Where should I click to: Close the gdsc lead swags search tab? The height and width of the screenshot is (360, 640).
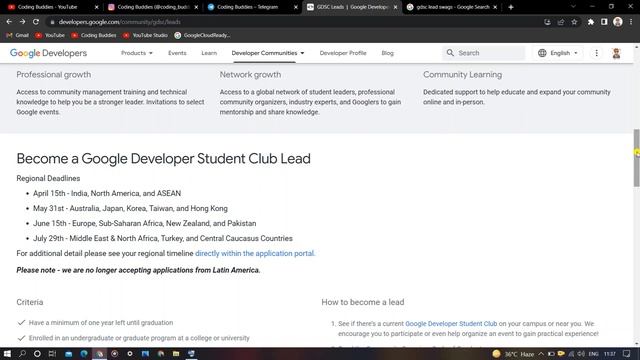(x=495, y=7)
